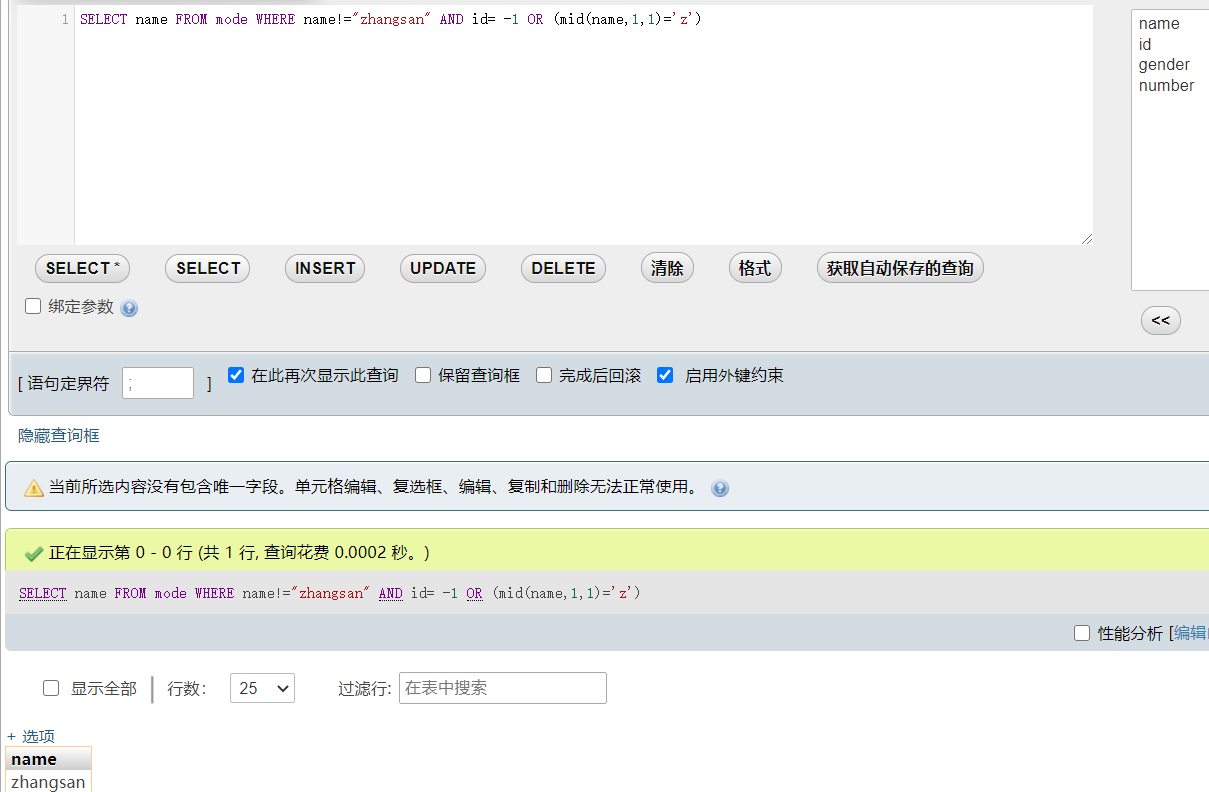Enable the 保留查询框 checkbox

click(423, 375)
